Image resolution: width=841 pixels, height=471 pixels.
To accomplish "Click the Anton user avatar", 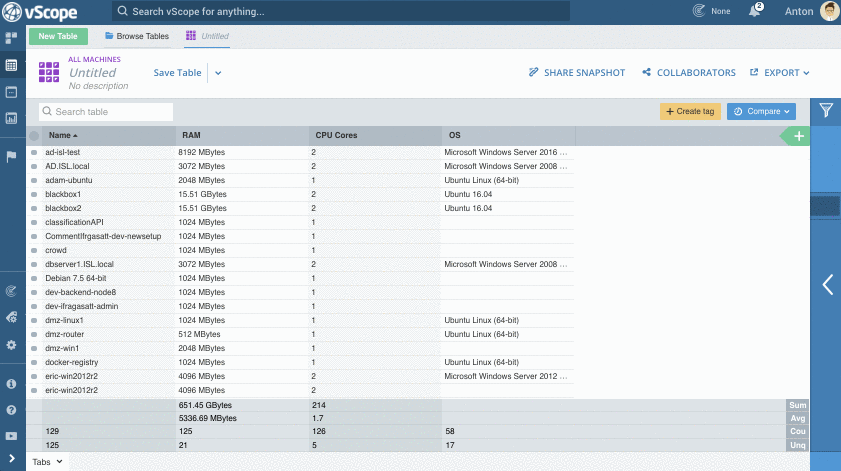I will [830, 11].
